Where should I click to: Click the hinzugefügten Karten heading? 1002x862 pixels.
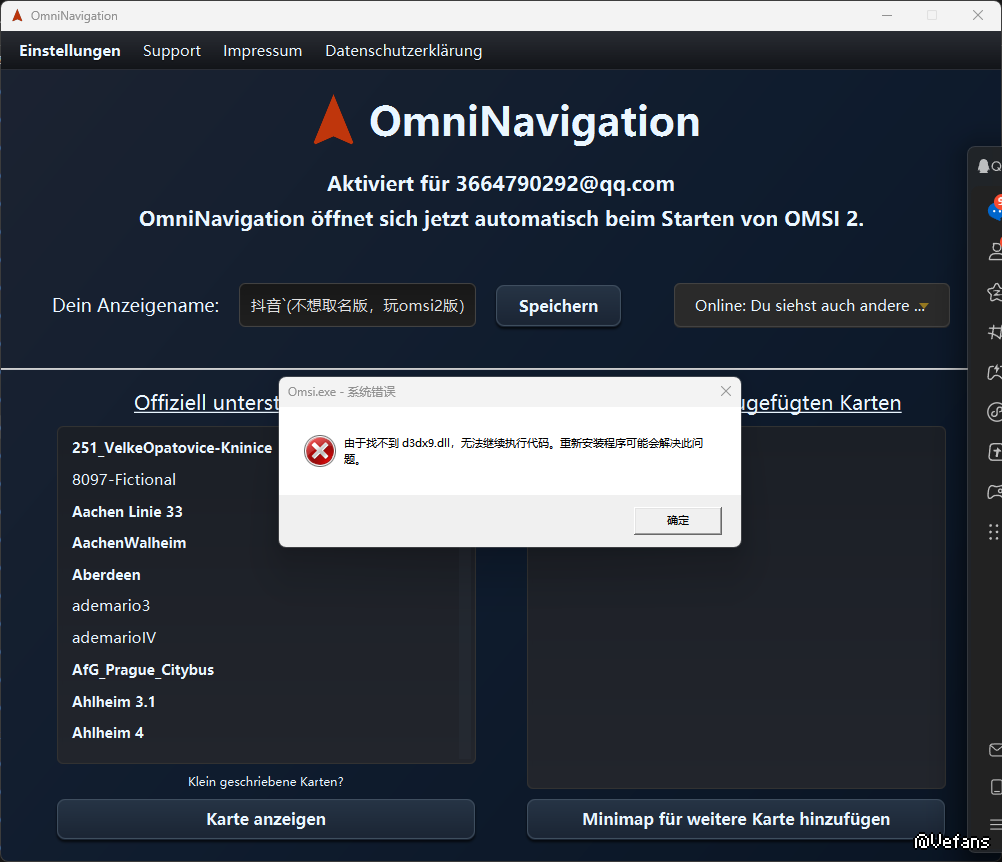pyautogui.click(x=821, y=403)
